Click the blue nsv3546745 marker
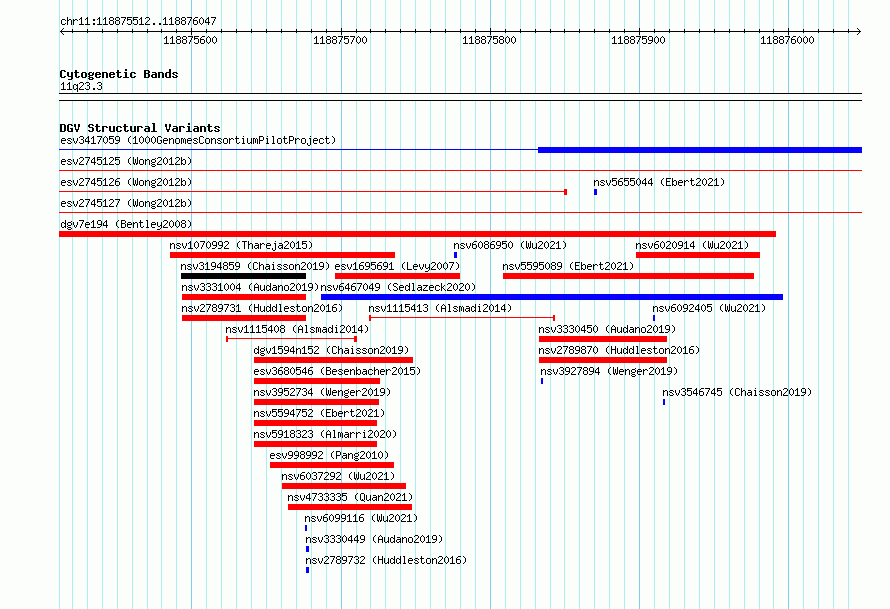This screenshot has width=890, height=609. pos(664,402)
